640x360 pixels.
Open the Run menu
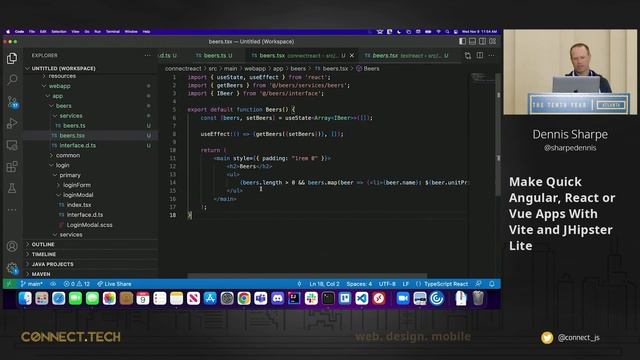97,31
